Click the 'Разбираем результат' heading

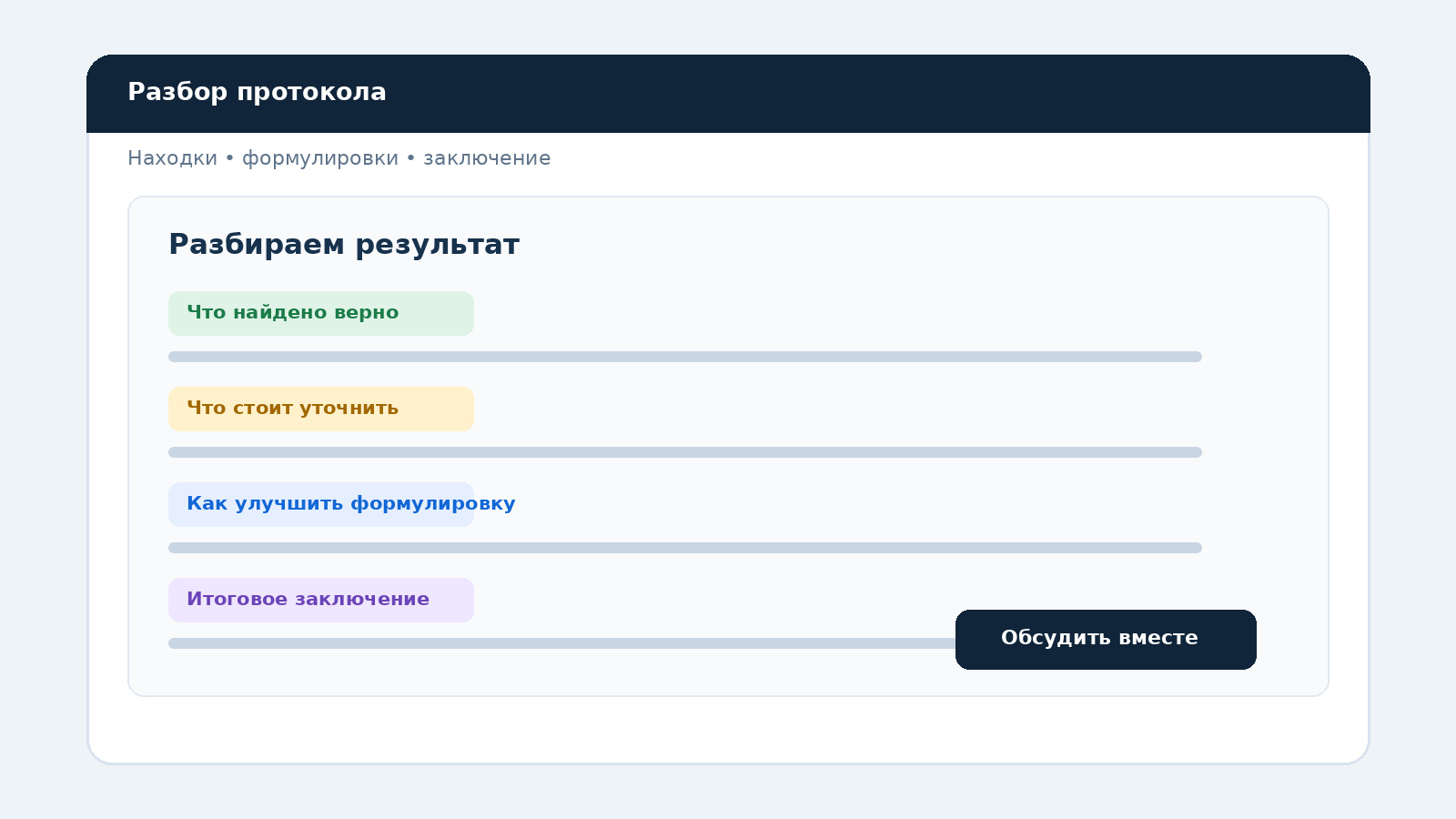[x=344, y=245]
